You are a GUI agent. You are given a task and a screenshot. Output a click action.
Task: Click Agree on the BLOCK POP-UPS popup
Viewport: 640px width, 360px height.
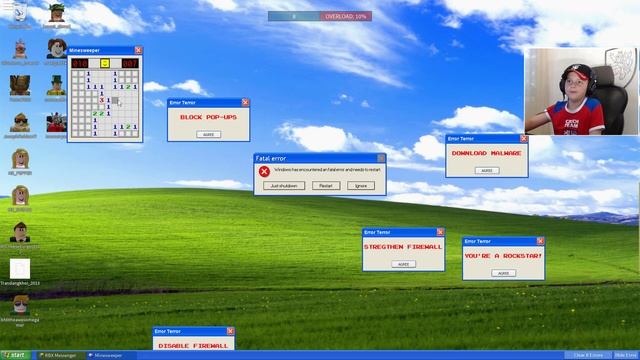click(209, 134)
